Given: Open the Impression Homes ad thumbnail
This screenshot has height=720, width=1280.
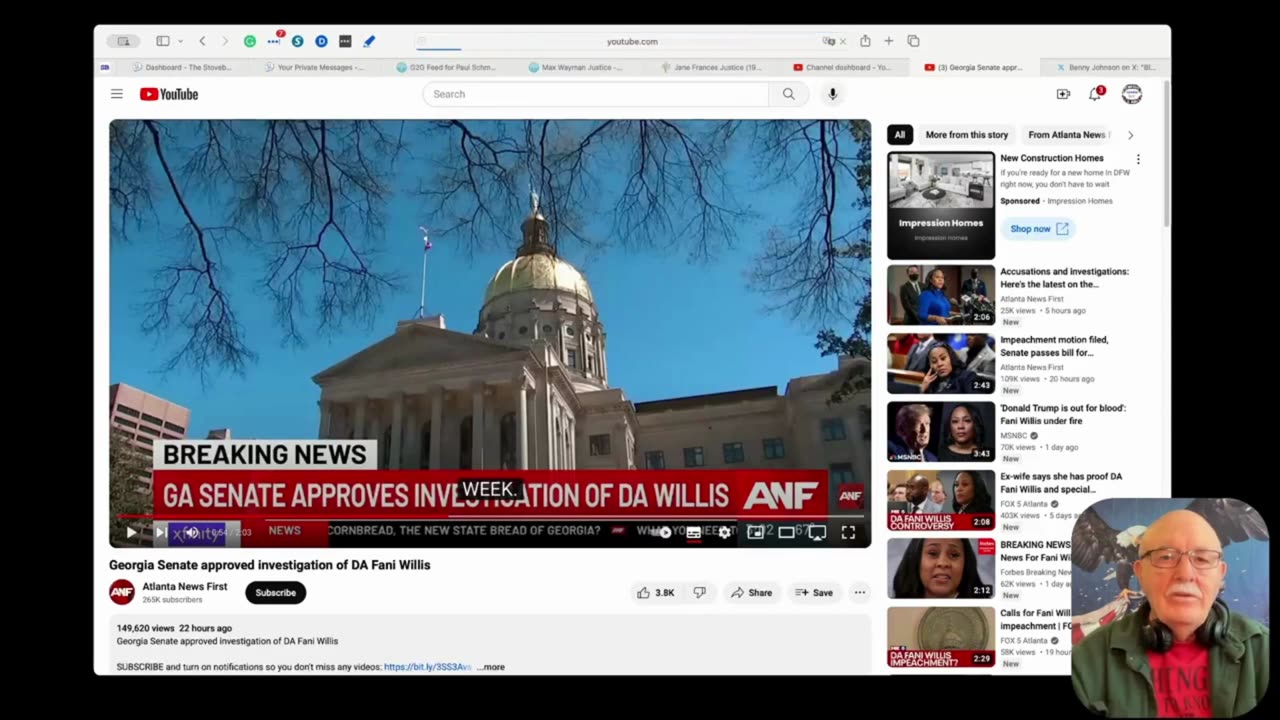Looking at the screenshot, I should point(941,205).
